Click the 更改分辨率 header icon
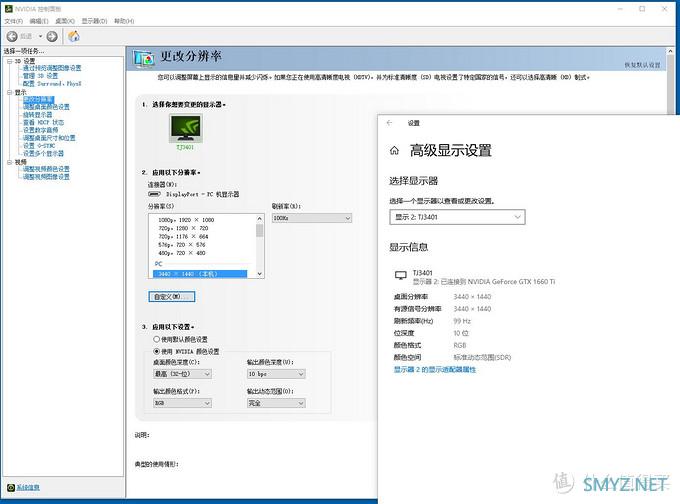 pos(144,58)
